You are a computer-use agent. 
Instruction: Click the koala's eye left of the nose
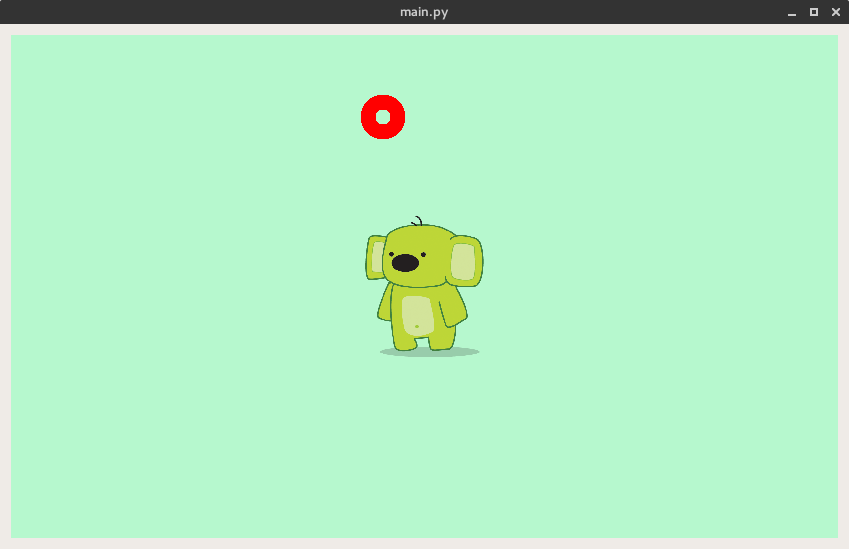coord(391,256)
